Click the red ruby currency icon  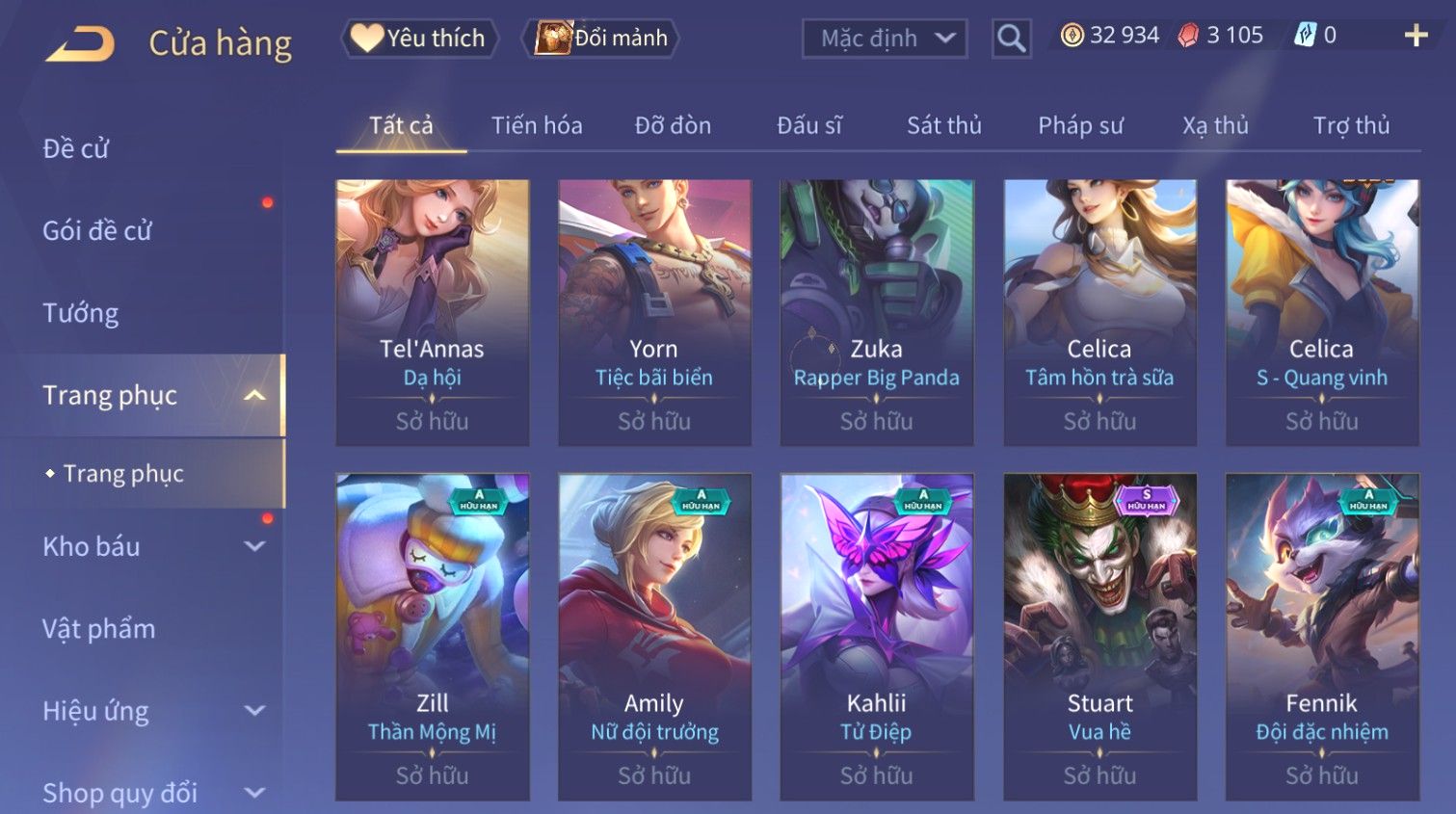click(x=1189, y=36)
